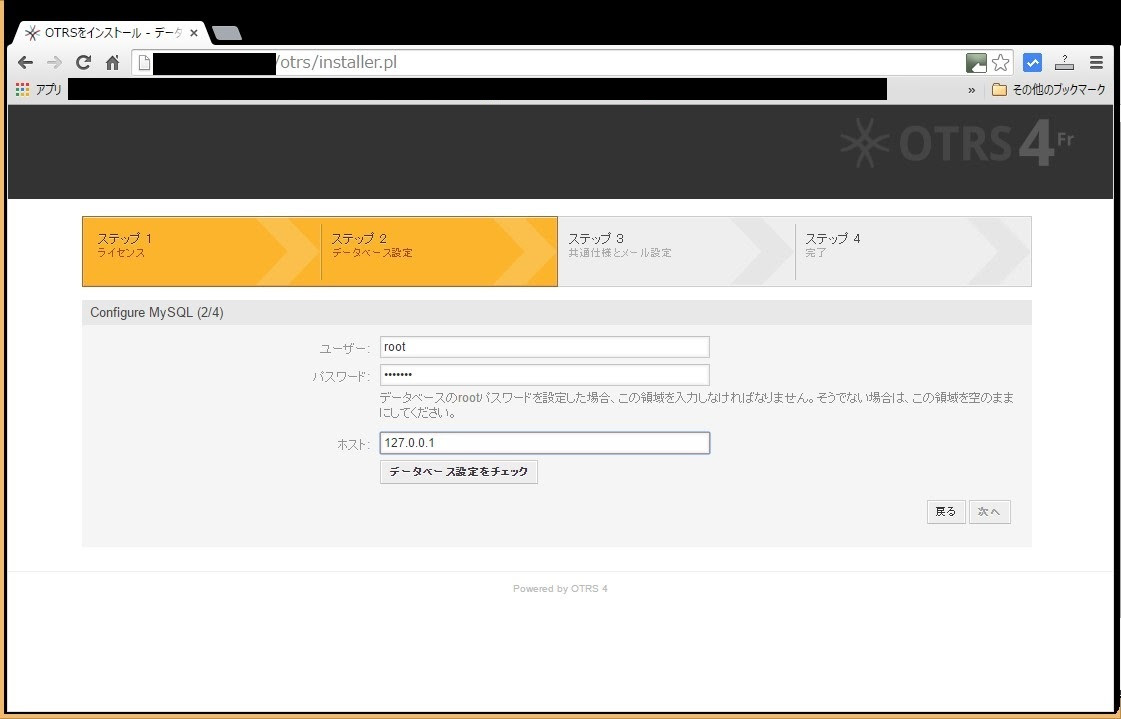Expand the hidden bookmarks with the chevron
The image size is (1121, 719).
[x=971, y=89]
